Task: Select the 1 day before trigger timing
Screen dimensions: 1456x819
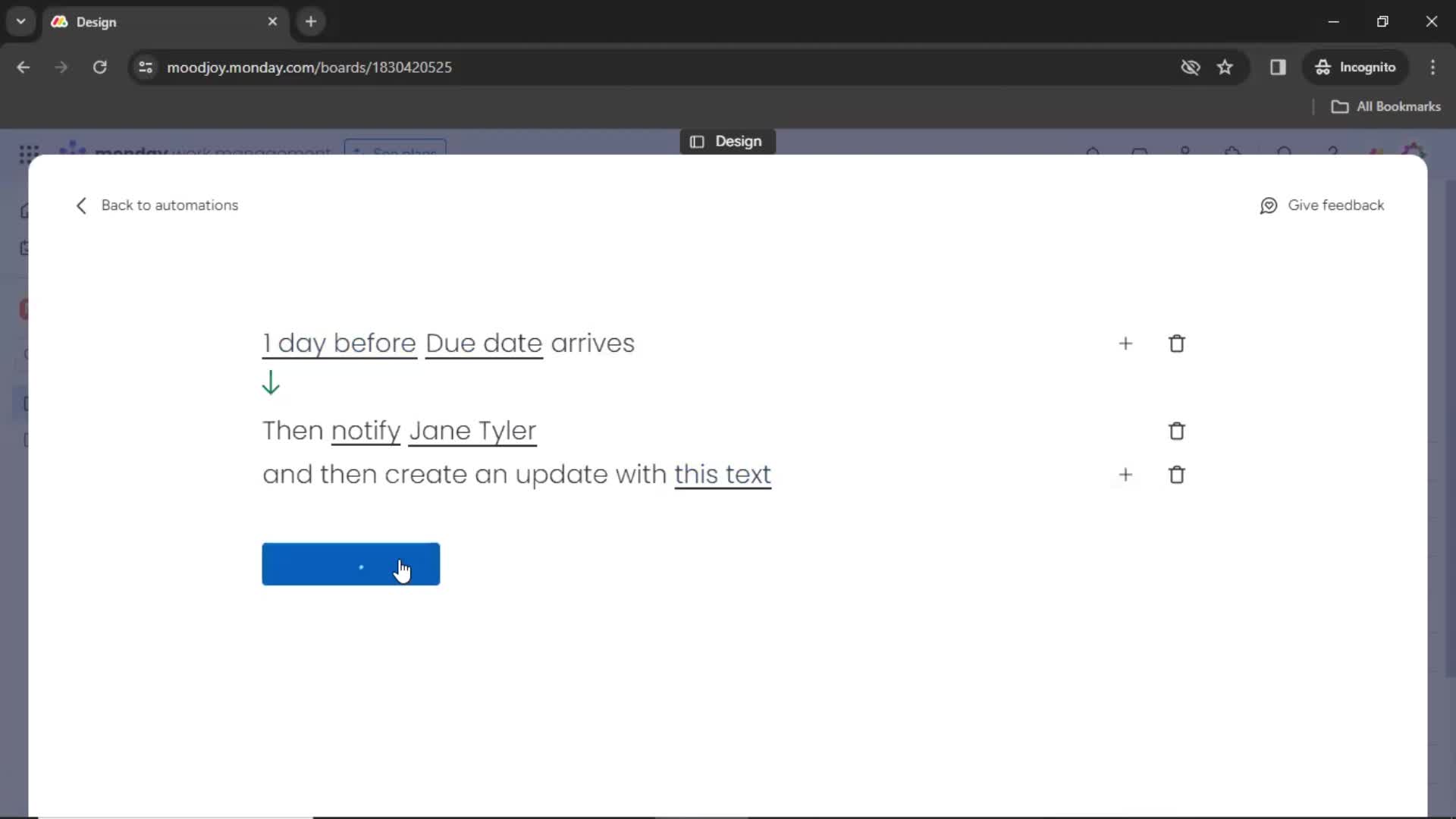Action: click(339, 343)
